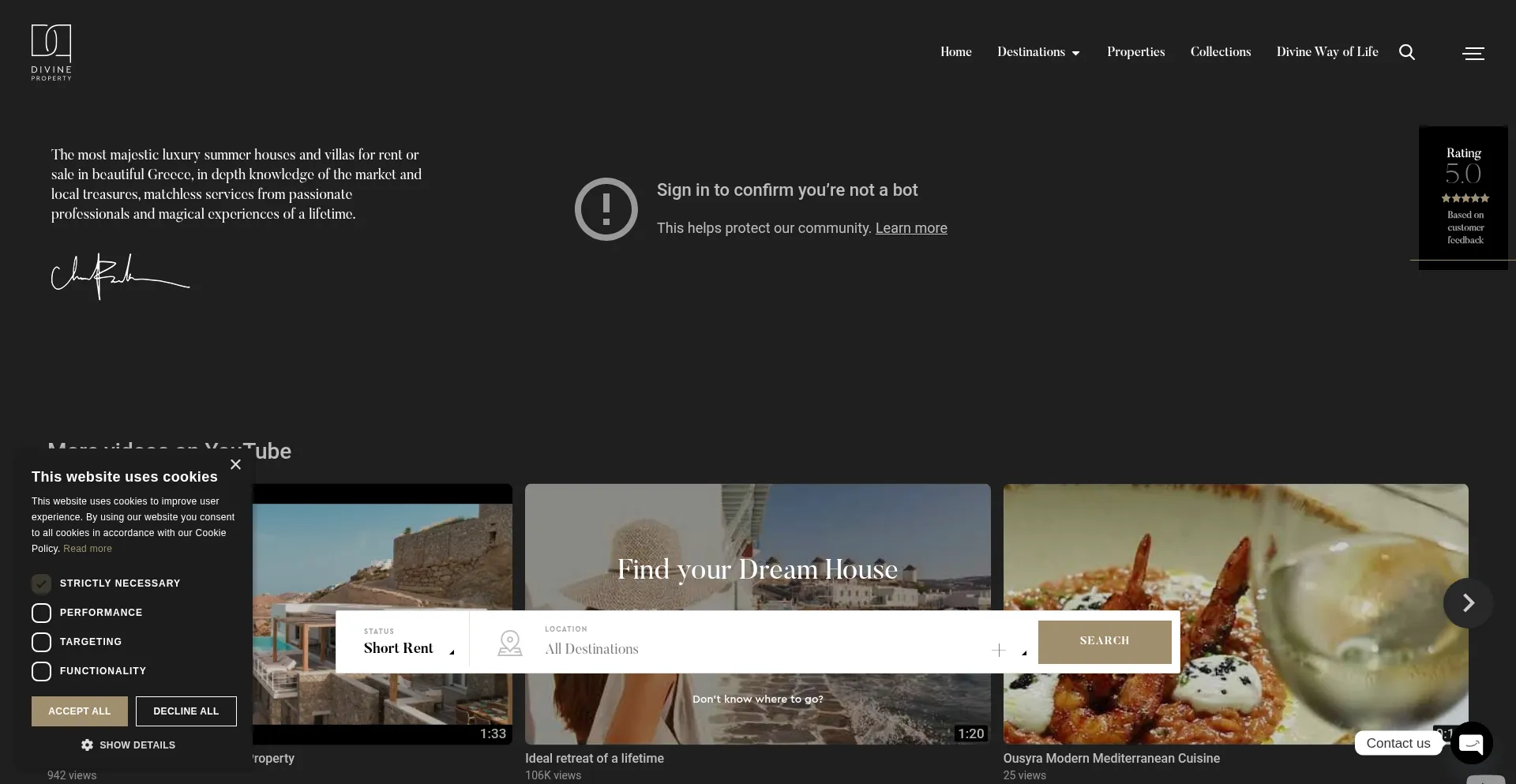This screenshot has height=784, width=1516.
Task: Go to the Properties menu item
Action: pos(1135,52)
